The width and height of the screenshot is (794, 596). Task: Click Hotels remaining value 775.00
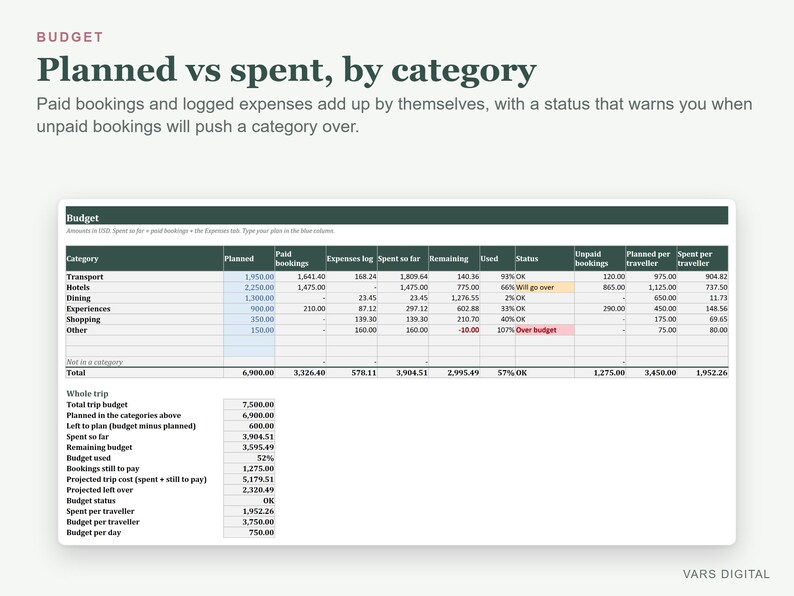click(x=454, y=288)
